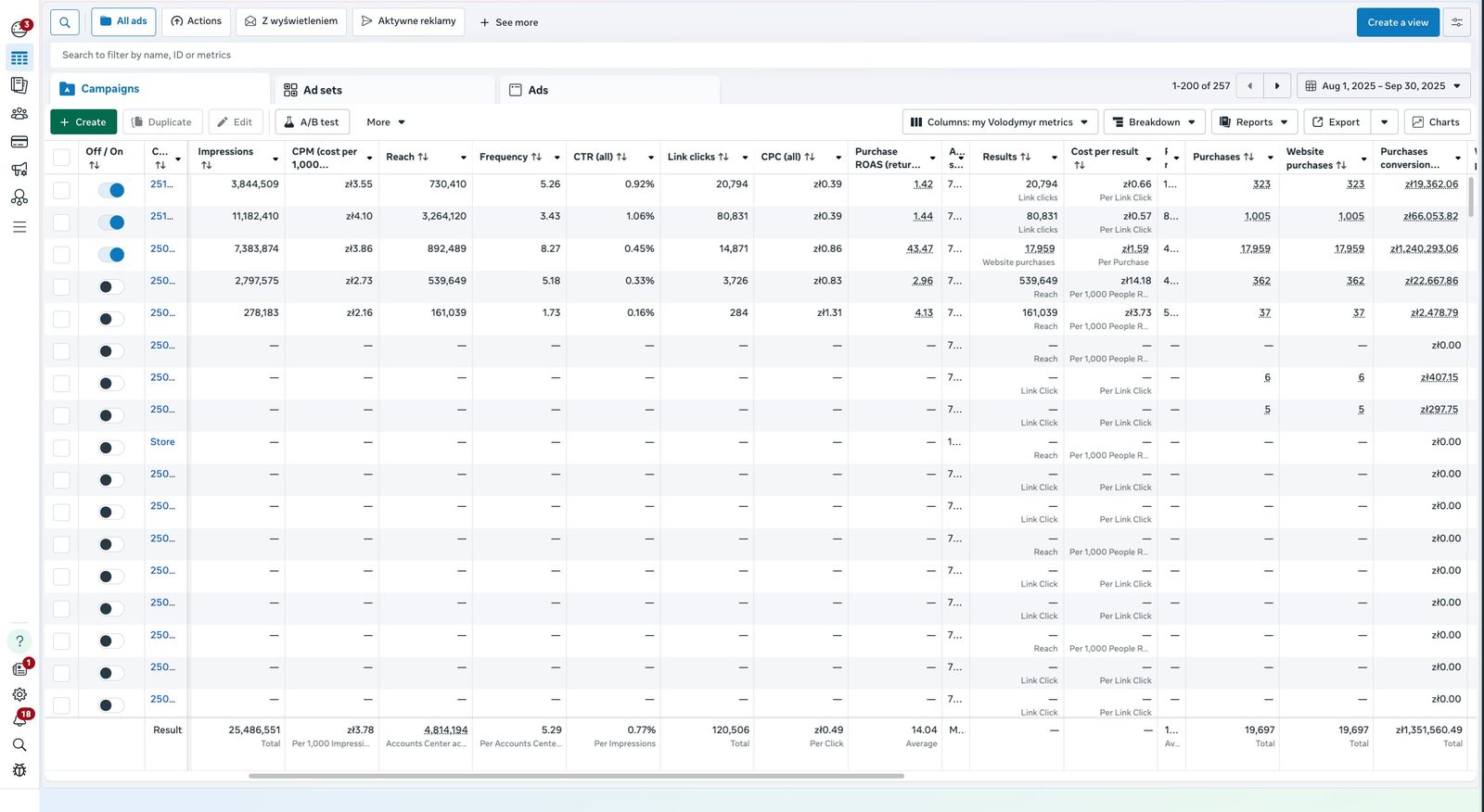Click the green Create button
1484x812 pixels.
[x=83, y=122]
